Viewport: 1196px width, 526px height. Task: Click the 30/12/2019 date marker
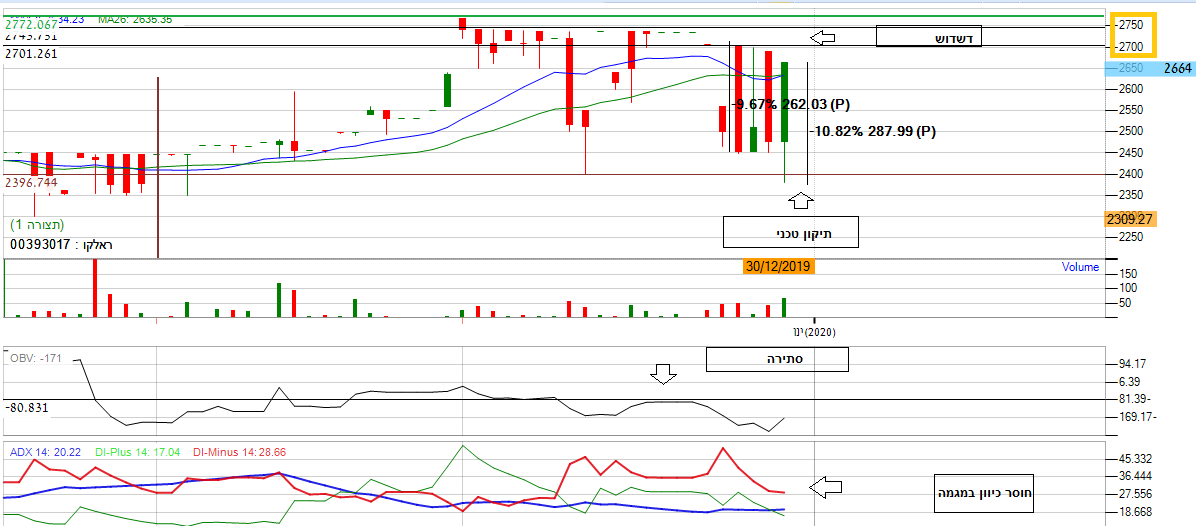click(x=779, y=266)
